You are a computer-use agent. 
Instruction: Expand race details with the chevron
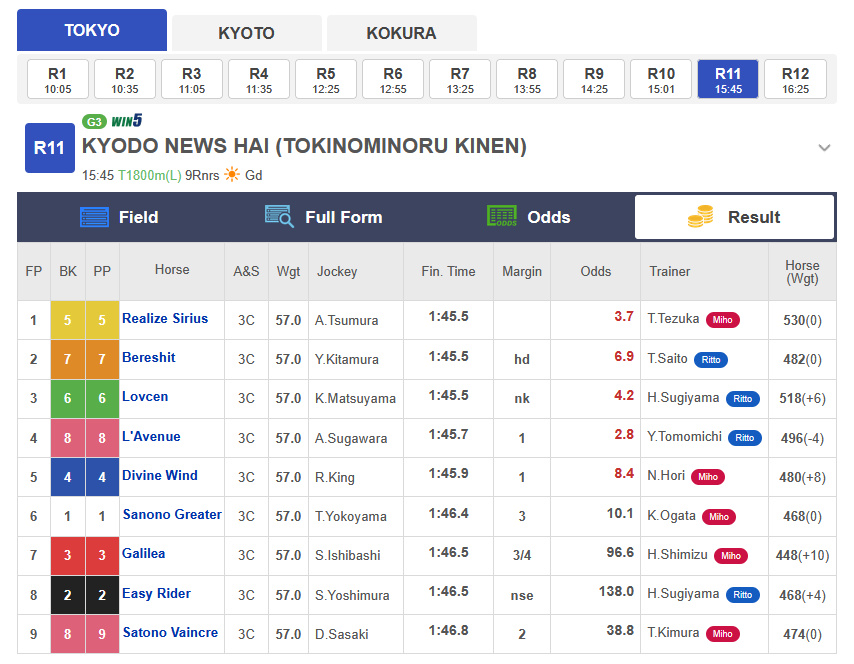(x=824, y=148)
